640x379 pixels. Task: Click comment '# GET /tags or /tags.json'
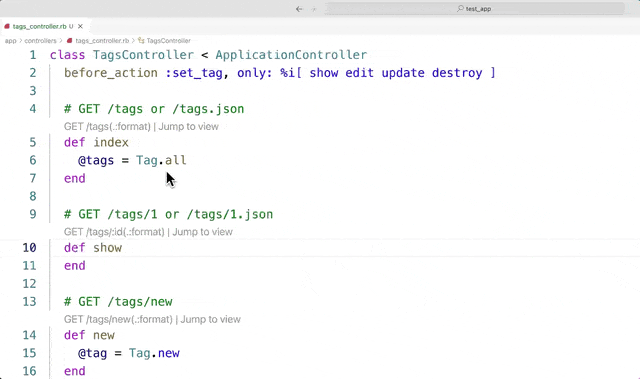tap(154, 109)
